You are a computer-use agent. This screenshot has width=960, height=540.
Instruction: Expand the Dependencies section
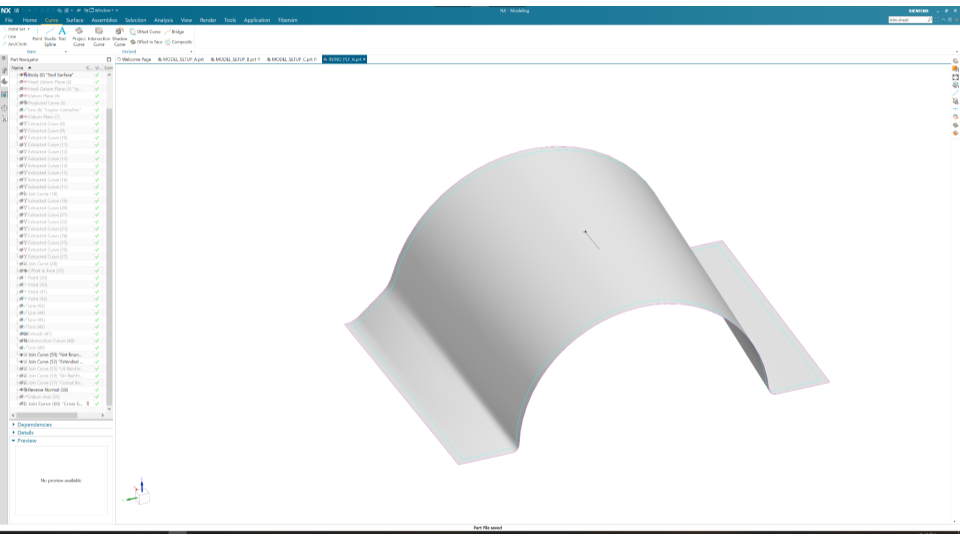[35, 424]
